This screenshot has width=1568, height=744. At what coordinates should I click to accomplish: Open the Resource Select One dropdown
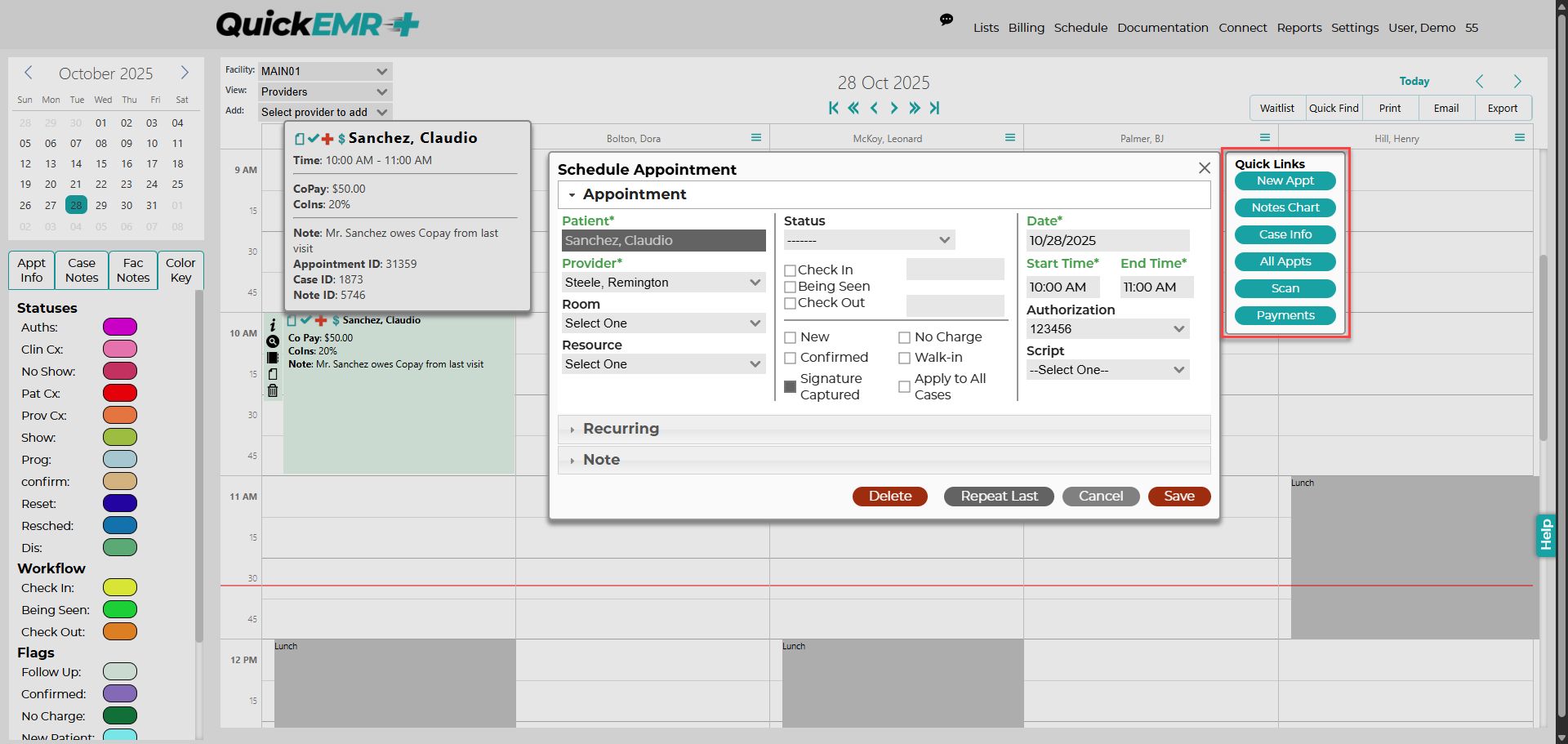click(663, 364)
